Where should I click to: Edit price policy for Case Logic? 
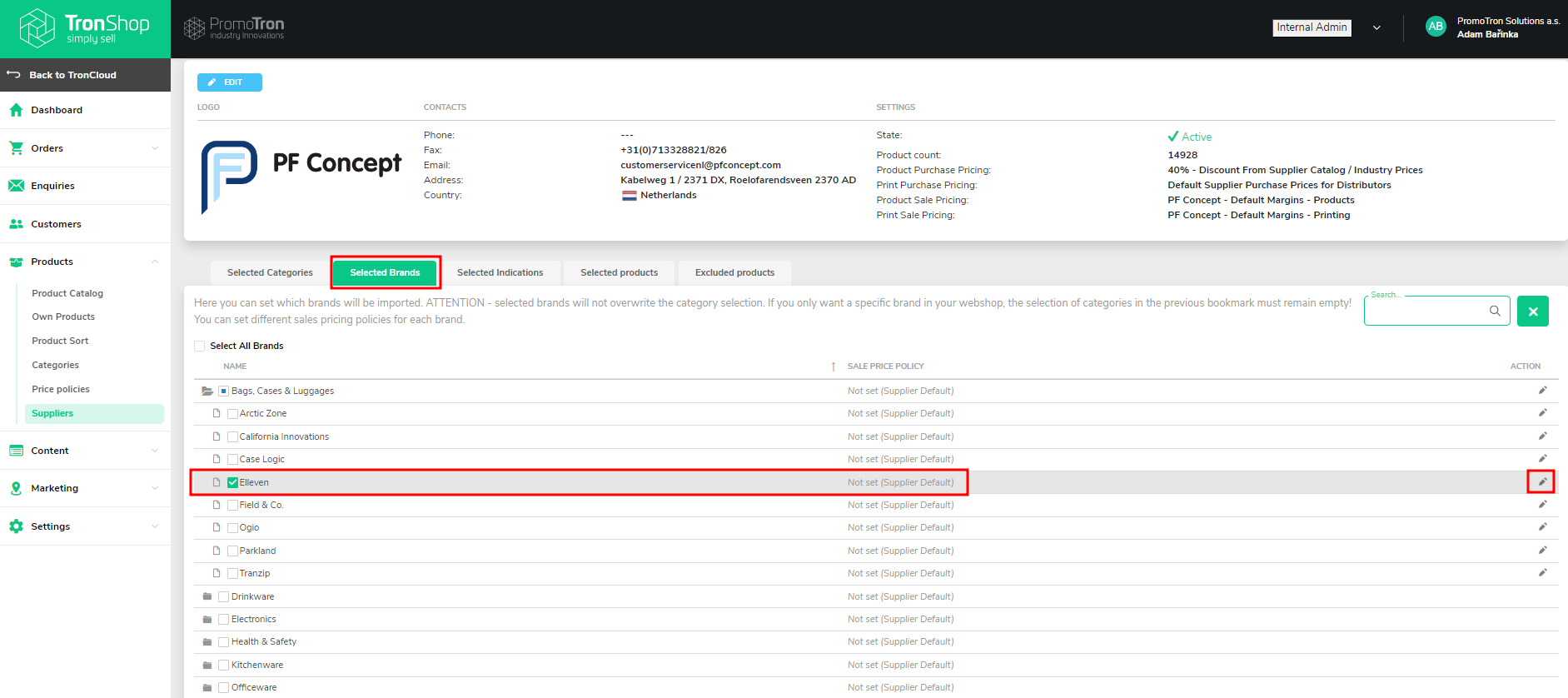(x=1542, y=459)
